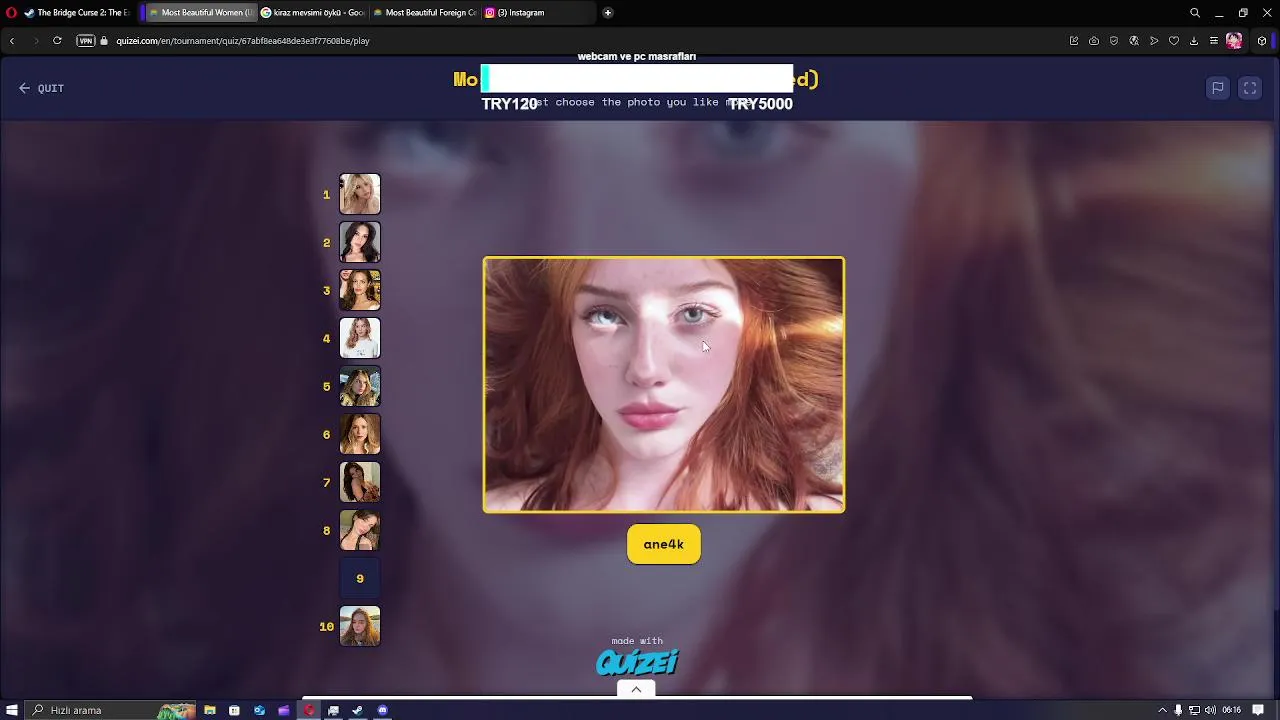Select rank 3 thumbnail

click(360, 290)
